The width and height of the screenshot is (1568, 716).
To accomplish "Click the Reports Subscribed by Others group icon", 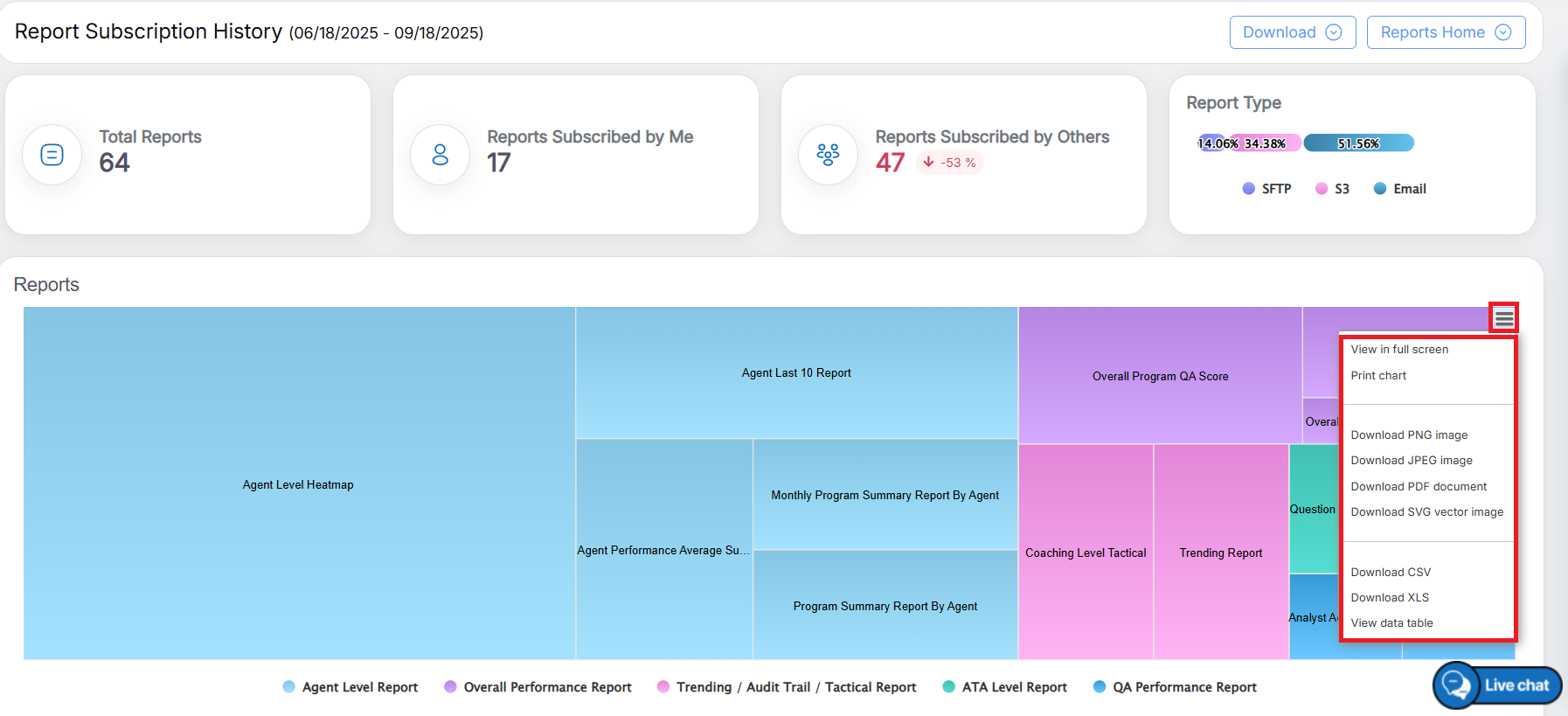I will click(x=828, y=155).
